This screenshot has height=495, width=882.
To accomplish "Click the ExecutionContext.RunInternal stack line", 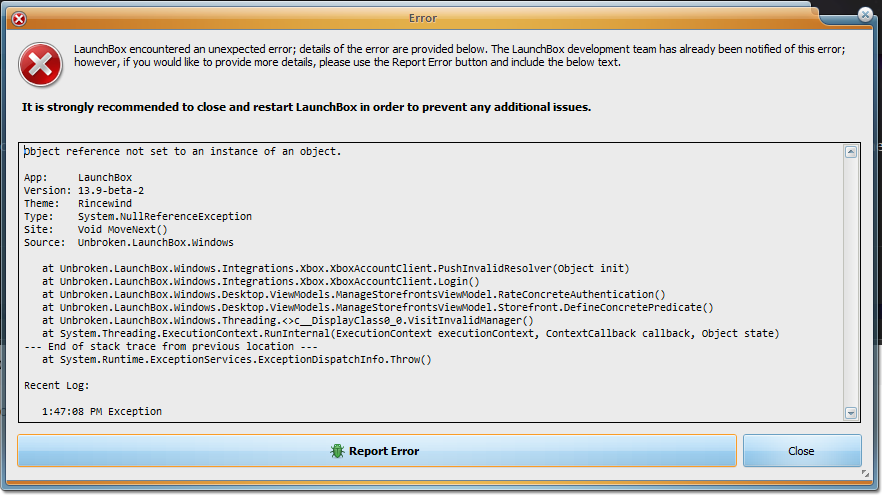I will tap(411, 333).
